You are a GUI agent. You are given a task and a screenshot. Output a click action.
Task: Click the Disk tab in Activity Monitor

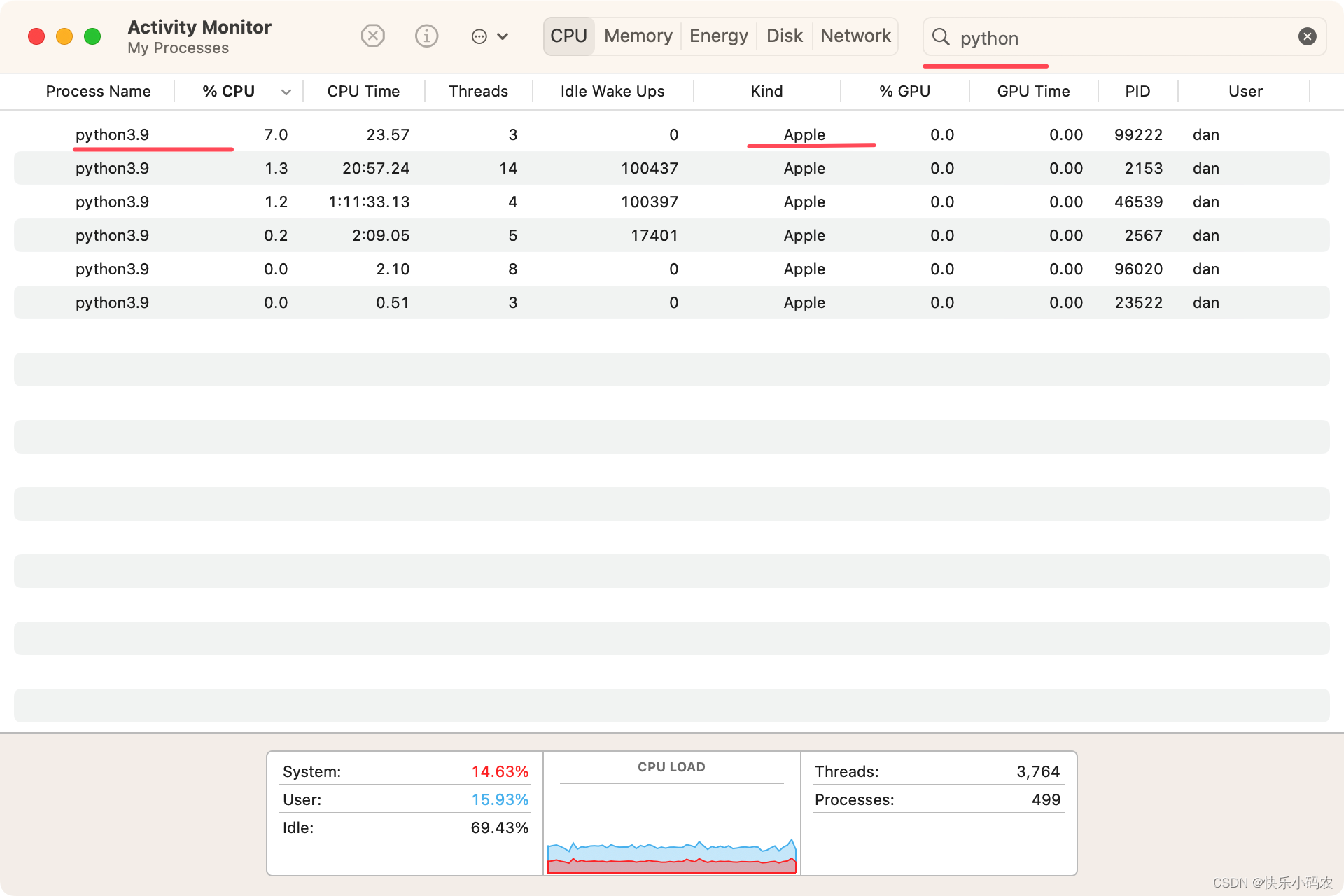[x=784, y=36]
